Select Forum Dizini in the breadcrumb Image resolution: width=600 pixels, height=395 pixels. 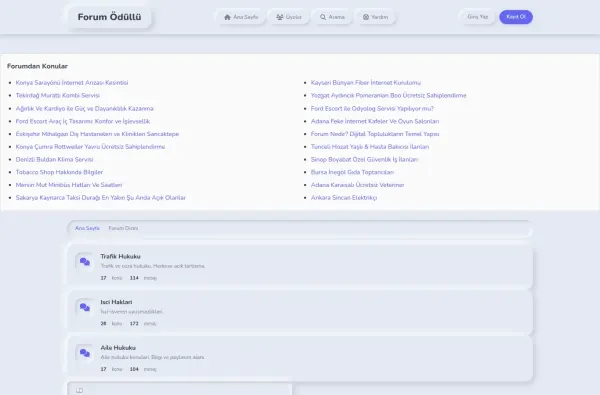click(x=123, y=228)
